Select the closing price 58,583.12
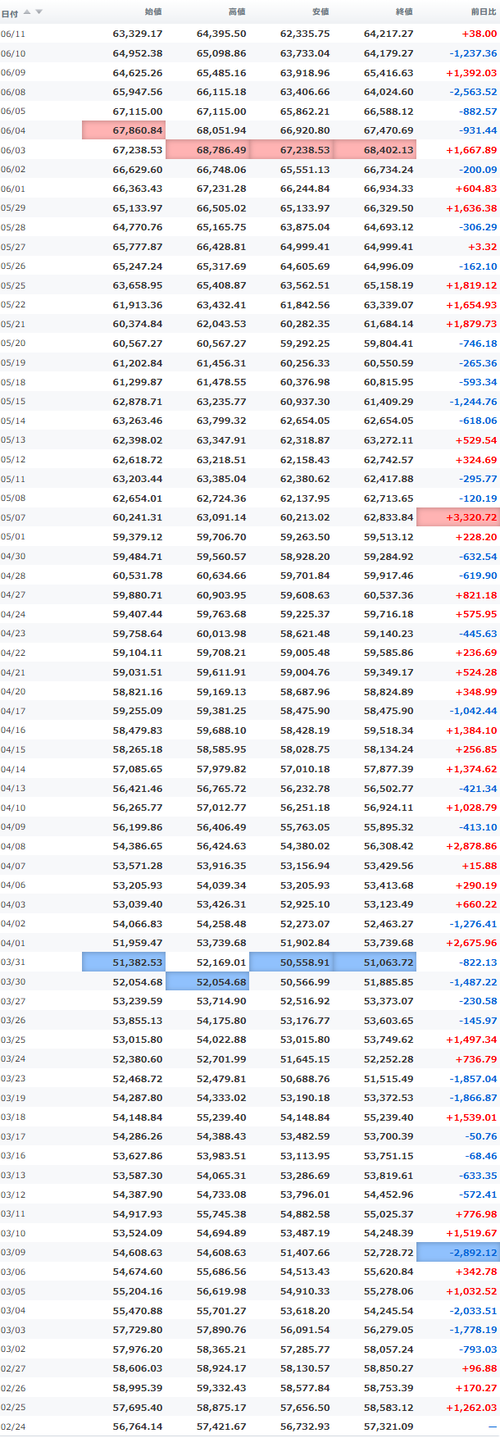 pos(388,1406)
